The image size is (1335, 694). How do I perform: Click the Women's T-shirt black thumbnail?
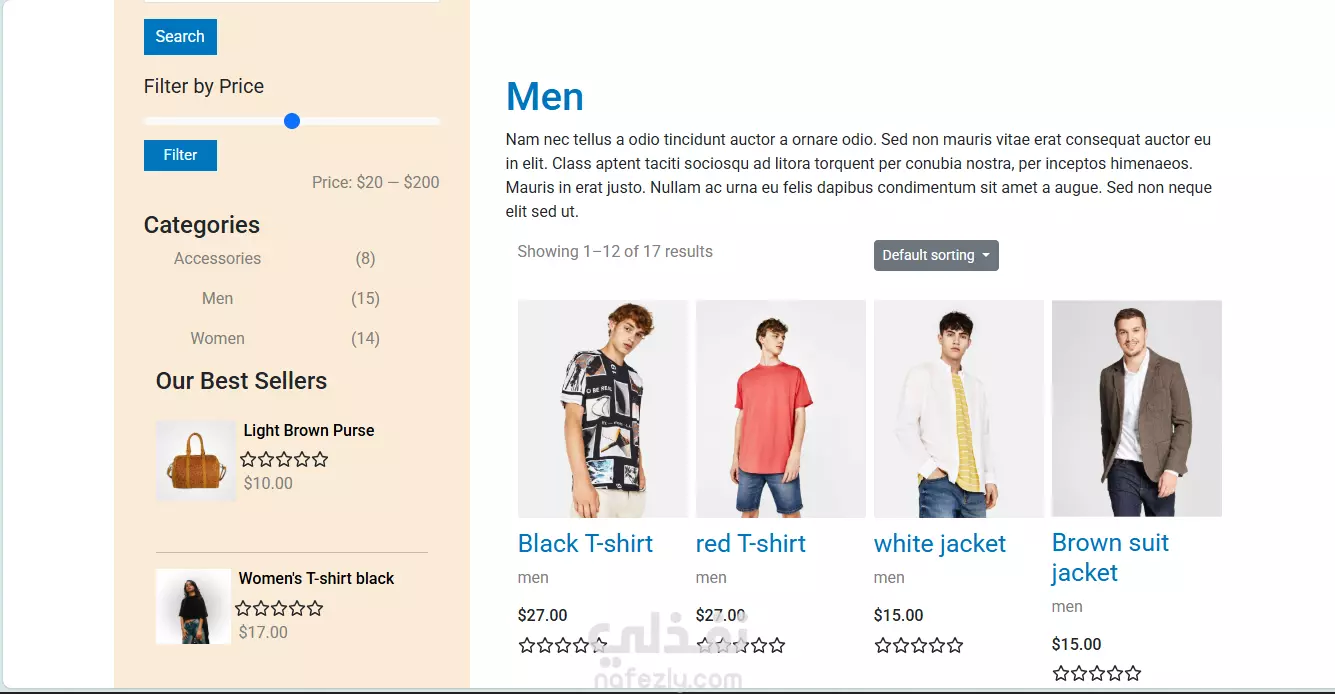193,606
